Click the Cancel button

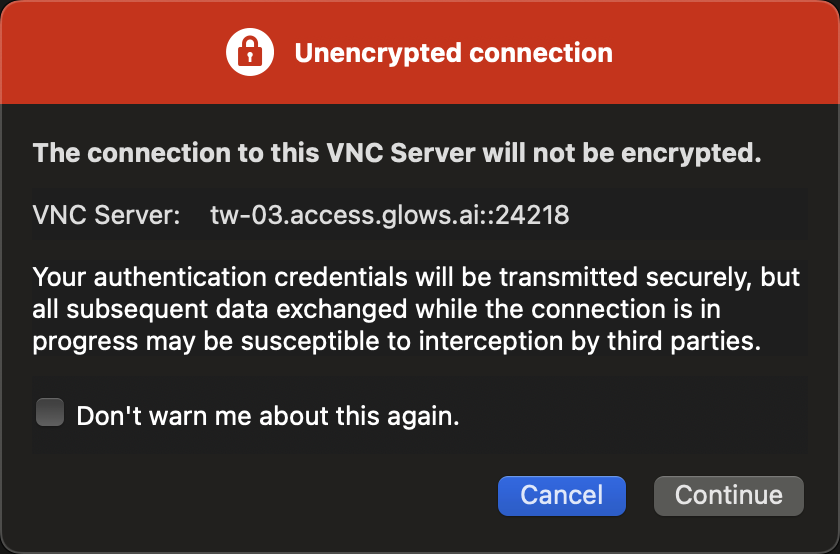(561, 496)
